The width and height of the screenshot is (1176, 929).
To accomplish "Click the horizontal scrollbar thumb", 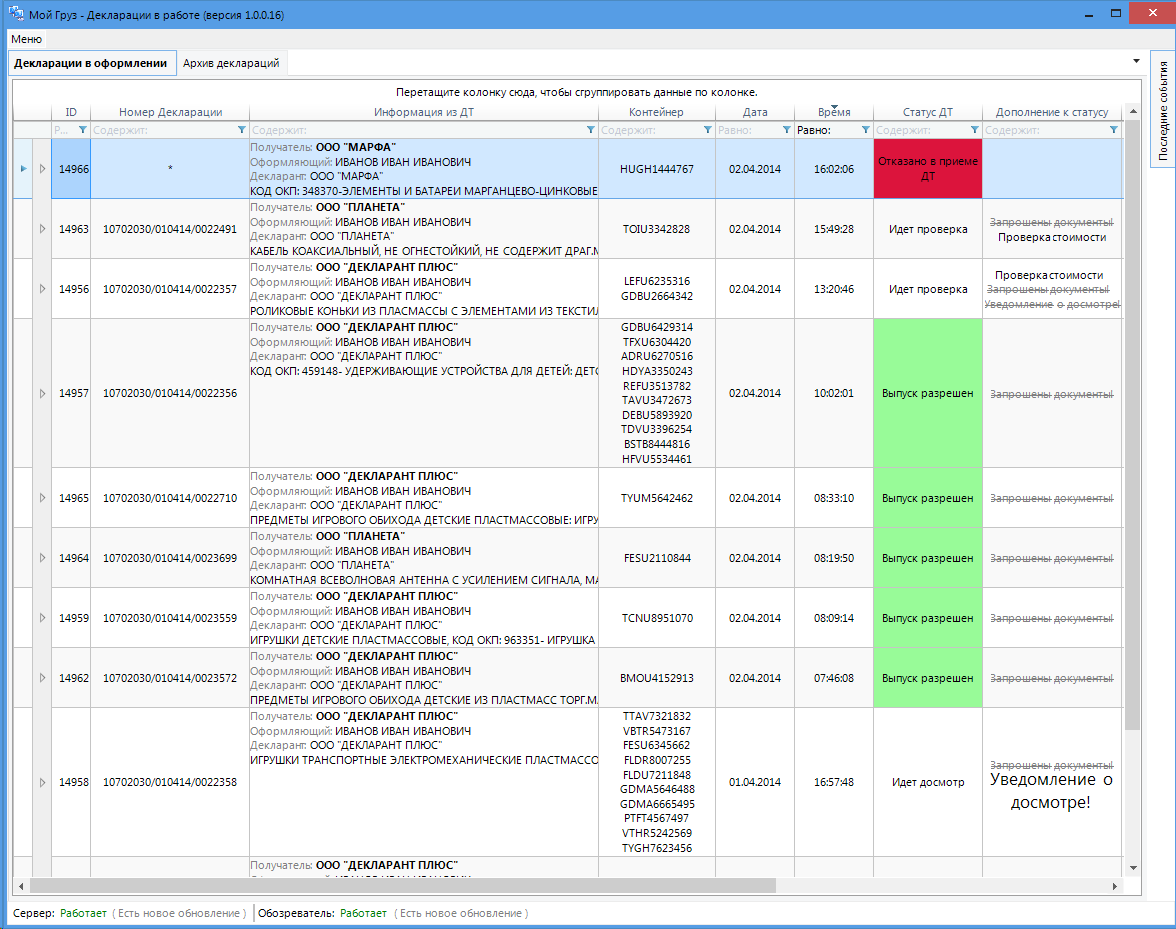I will 402,886.
